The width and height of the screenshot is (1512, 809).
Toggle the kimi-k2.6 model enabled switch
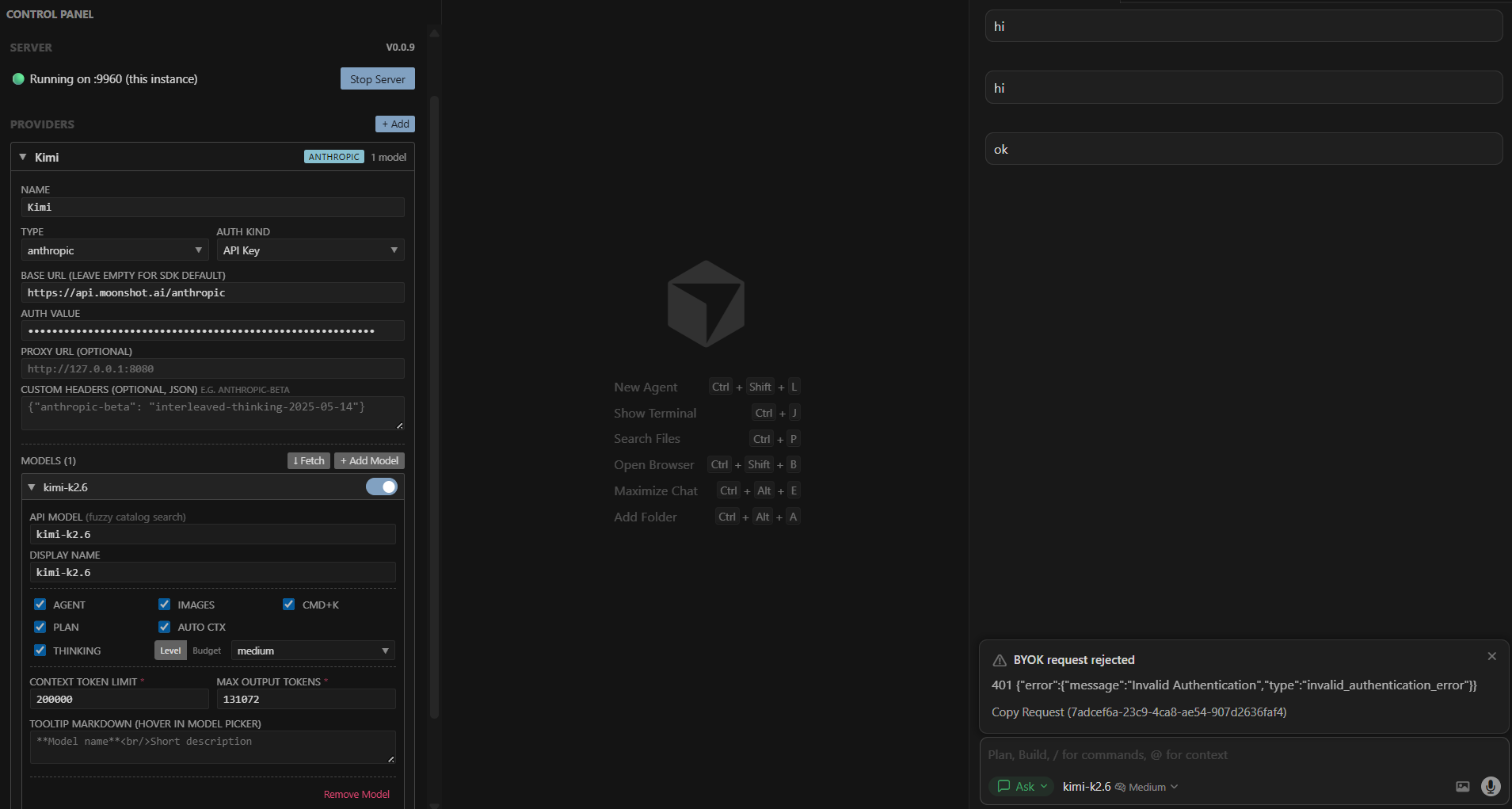381,487
